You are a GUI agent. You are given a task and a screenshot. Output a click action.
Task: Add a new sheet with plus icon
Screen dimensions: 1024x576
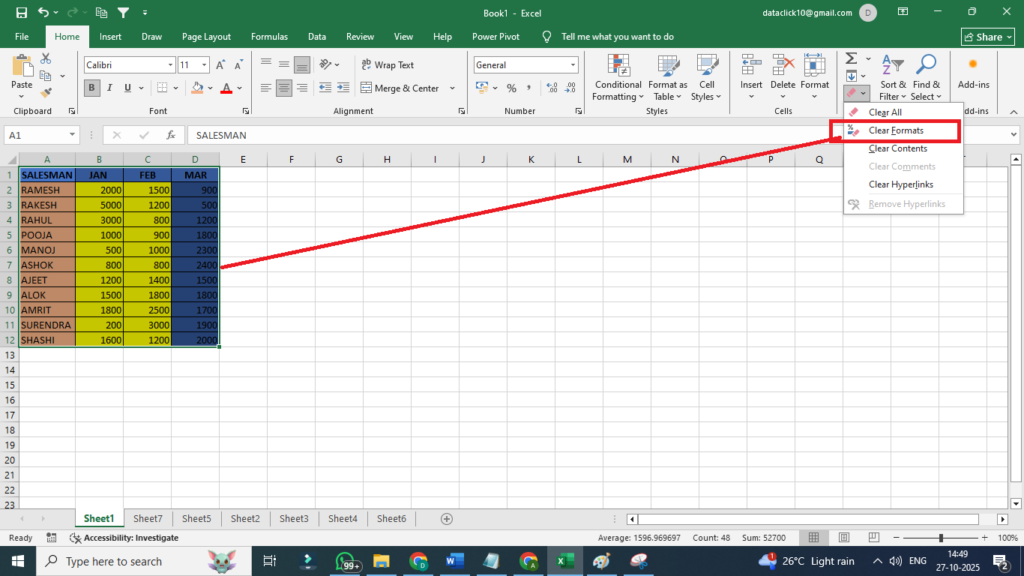pos(447,518)
